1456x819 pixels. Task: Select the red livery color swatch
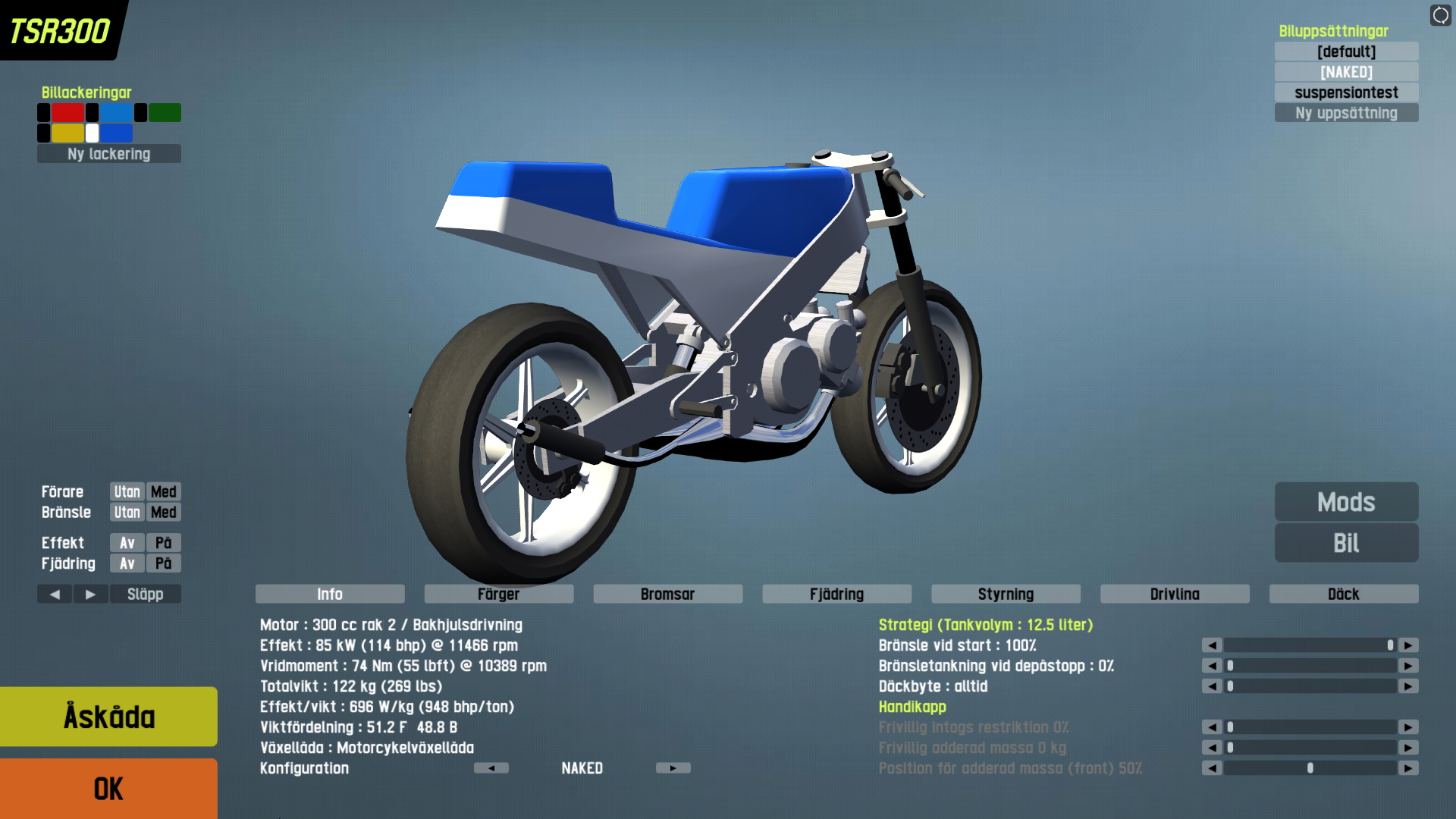67,113
